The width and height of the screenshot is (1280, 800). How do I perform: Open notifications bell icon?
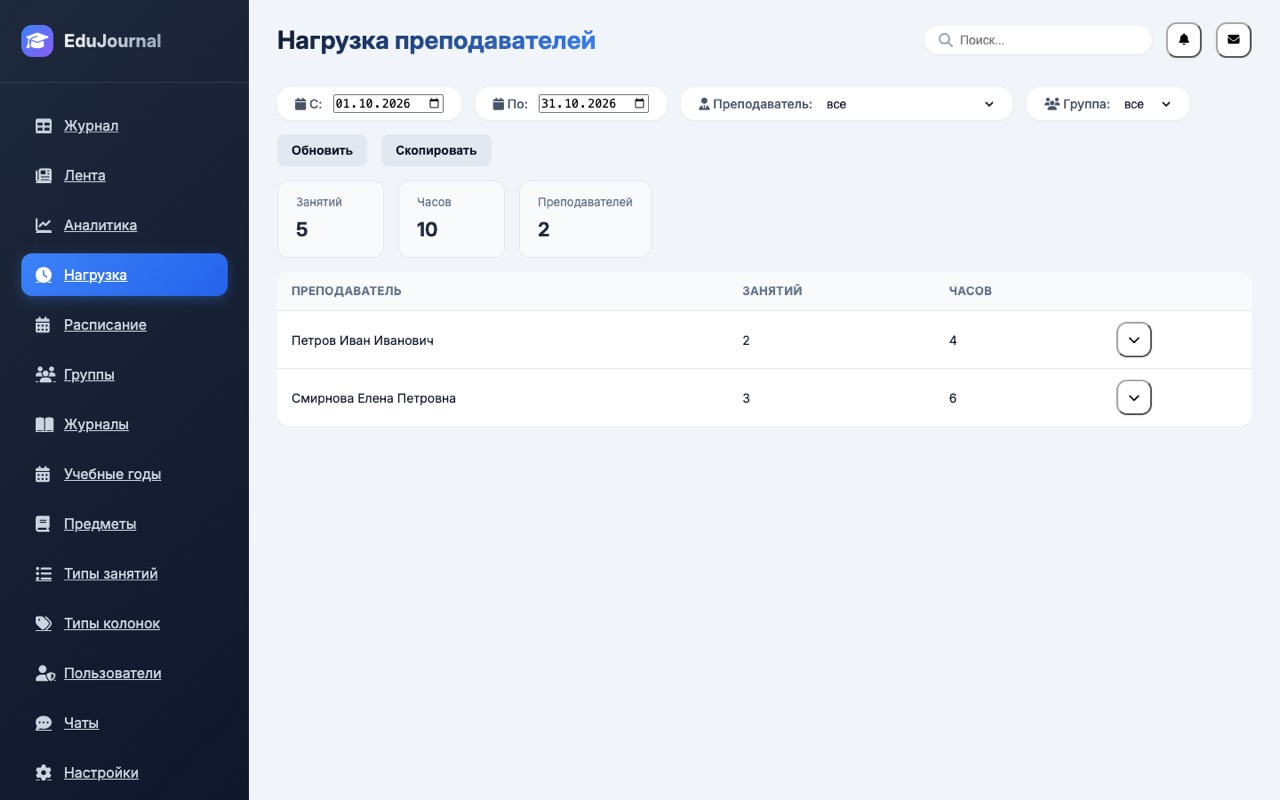click(x=1184, y=40)
